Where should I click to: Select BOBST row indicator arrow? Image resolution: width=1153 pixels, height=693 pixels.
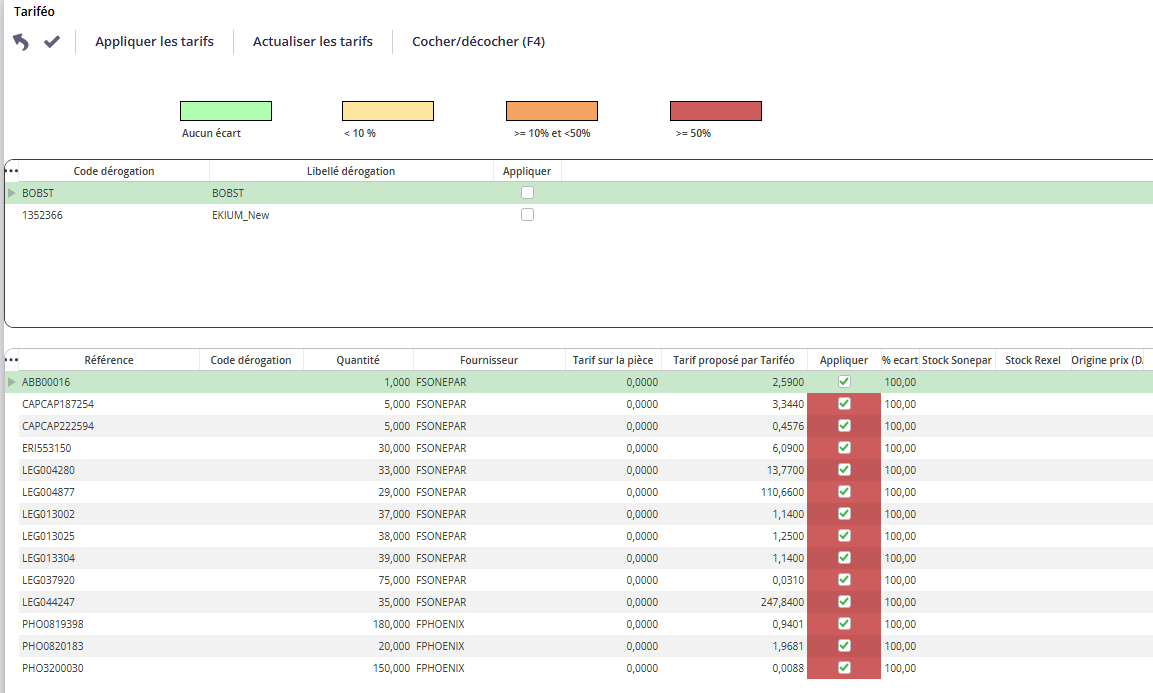pyautogui.click(x=11, y=193)
